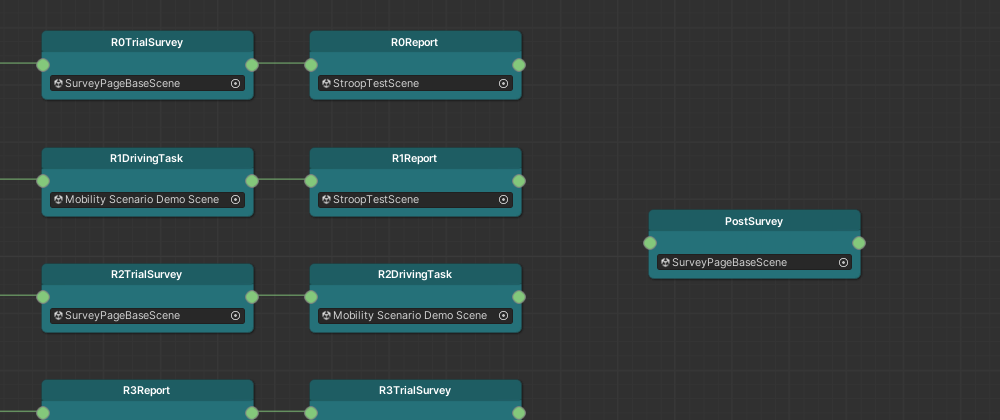The width and height of the screenshot is (1000, 420).
Task: Click Unity scene icon in R0TrialSurvey field
Action: [58, 83]
